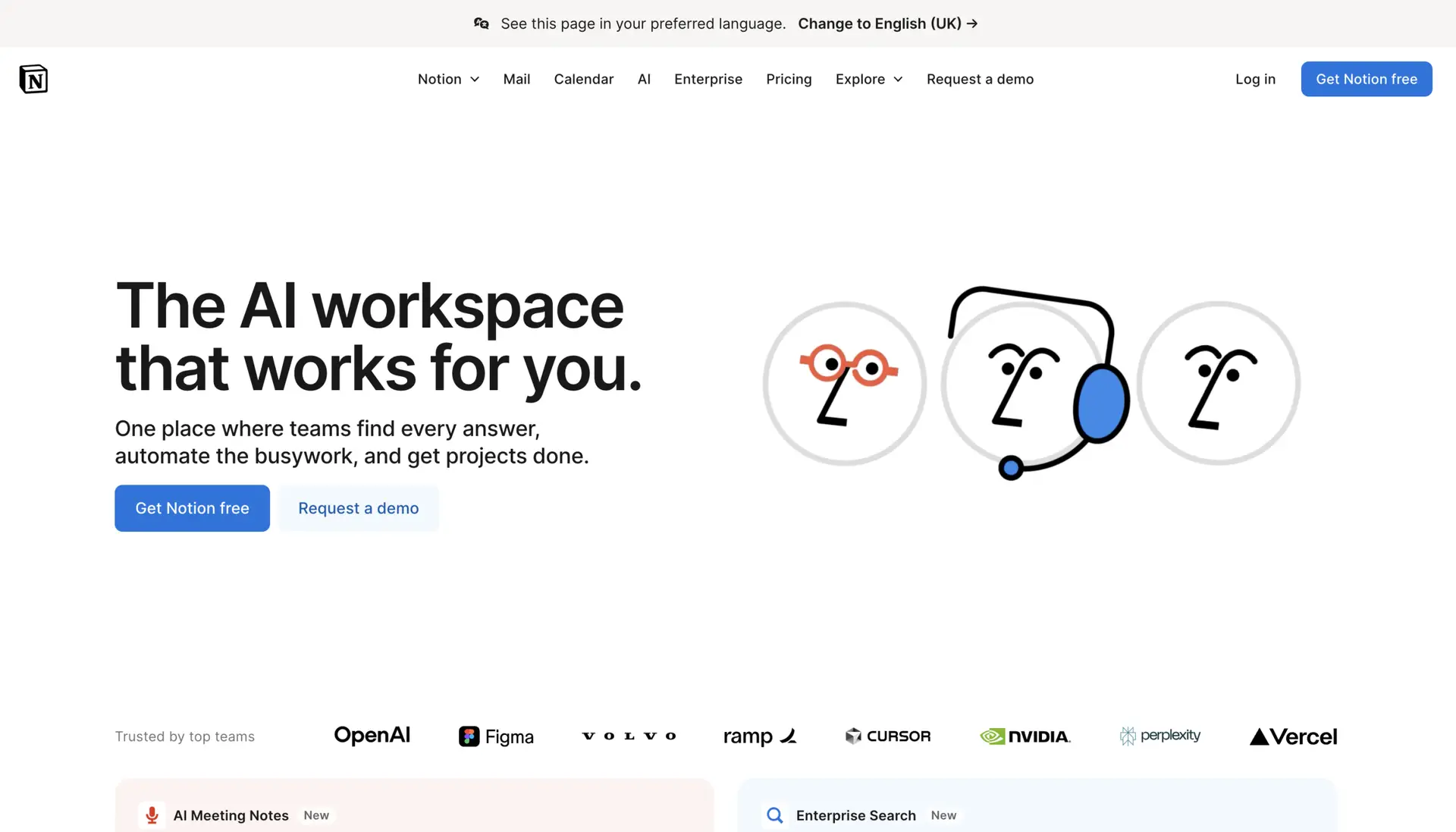Expand the Notion dropdown menu
Viewport: 1456px width, 832px height.
448,79
